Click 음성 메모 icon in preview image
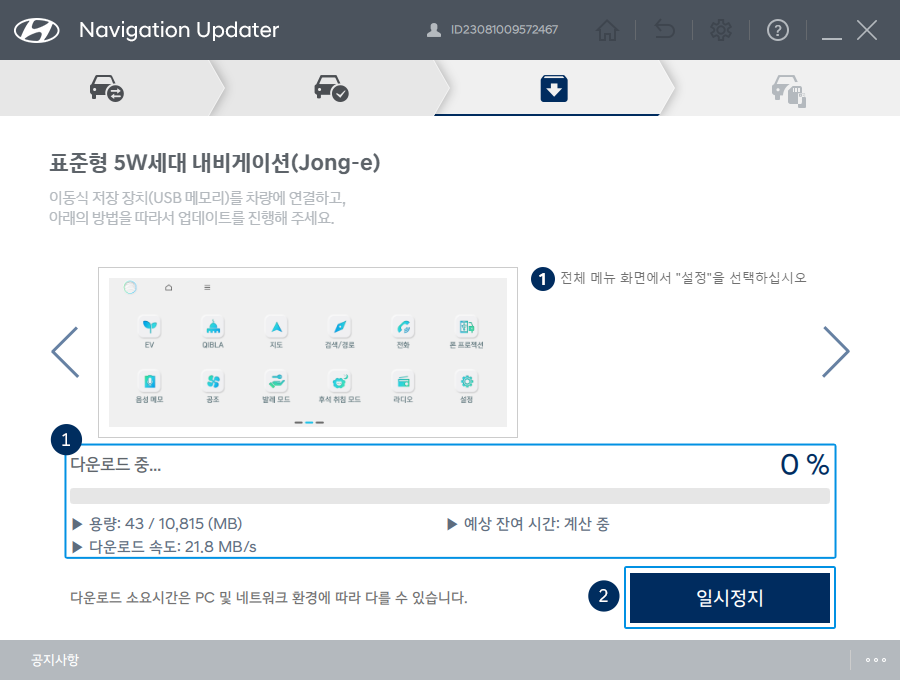900x680 pixels. click(150, 382)
